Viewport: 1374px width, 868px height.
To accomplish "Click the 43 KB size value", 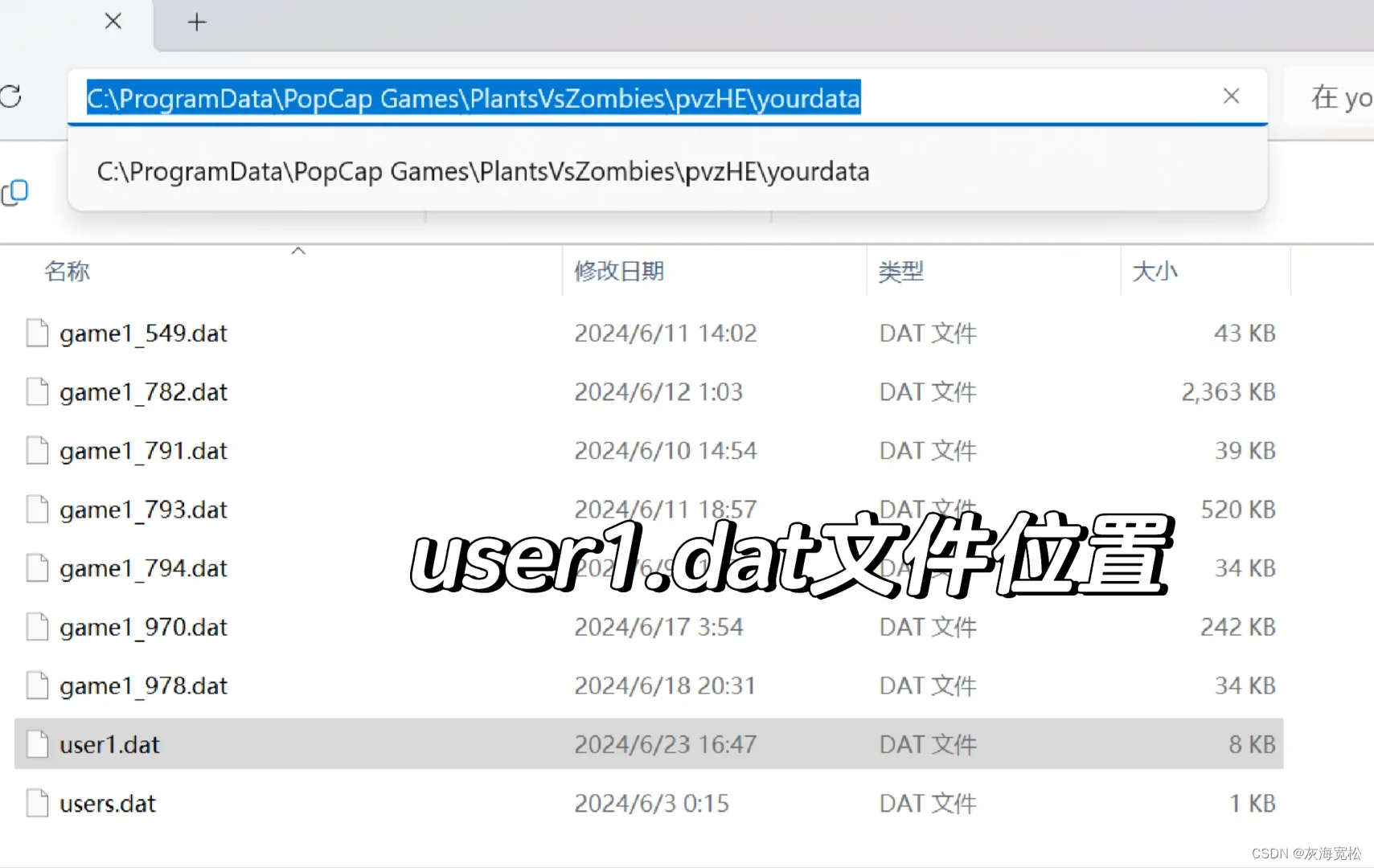I will click(1245, 334).
